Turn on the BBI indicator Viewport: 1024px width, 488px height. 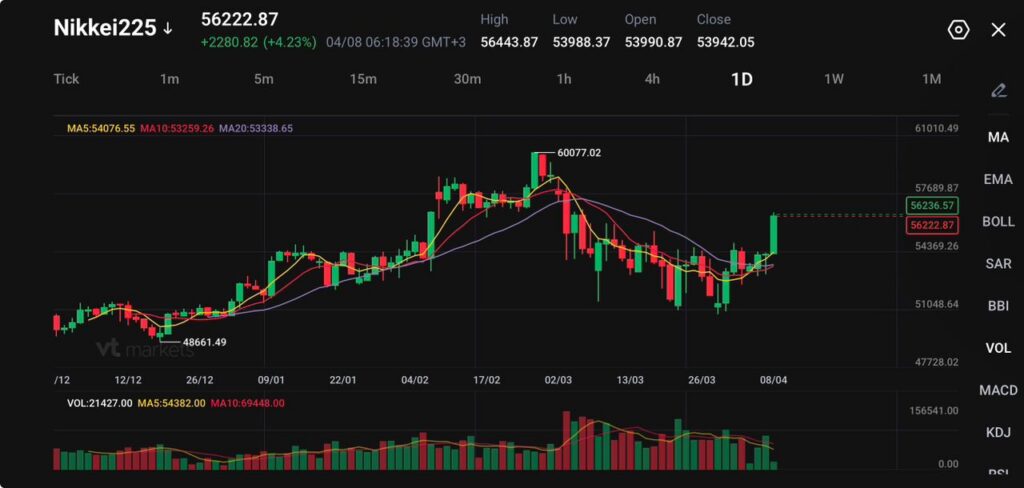click(x=998, y=305)
